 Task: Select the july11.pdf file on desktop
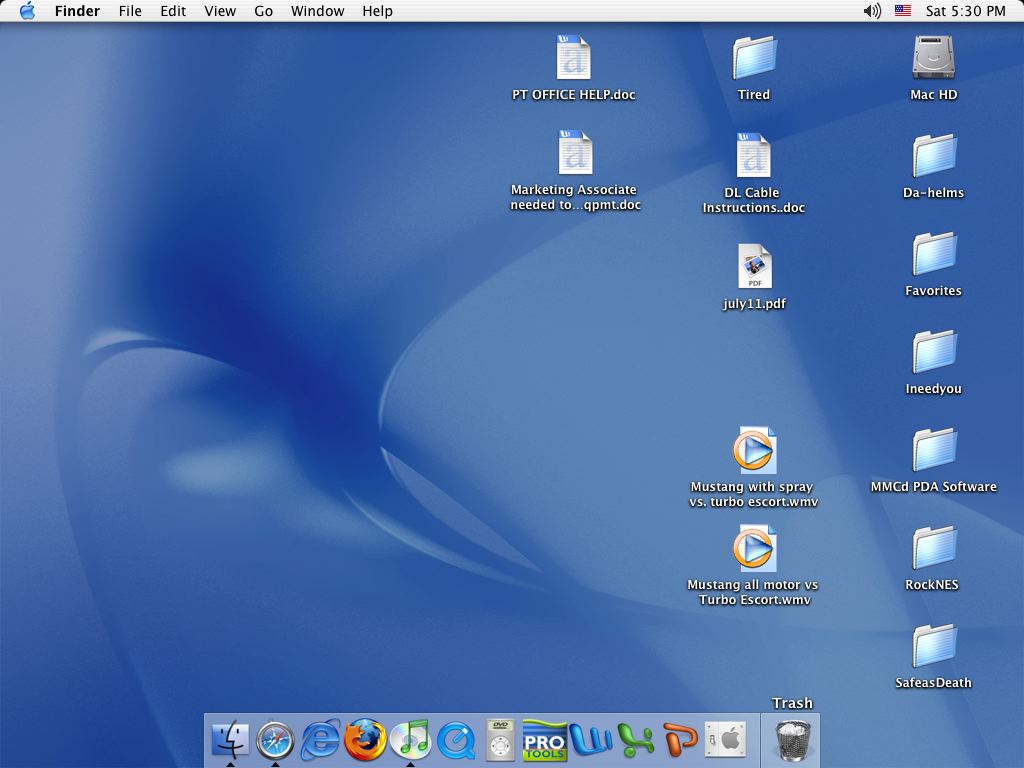(x=754, y=267)
